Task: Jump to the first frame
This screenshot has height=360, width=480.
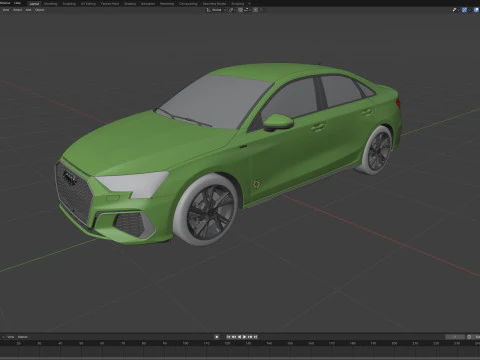Action: [229, 337]
